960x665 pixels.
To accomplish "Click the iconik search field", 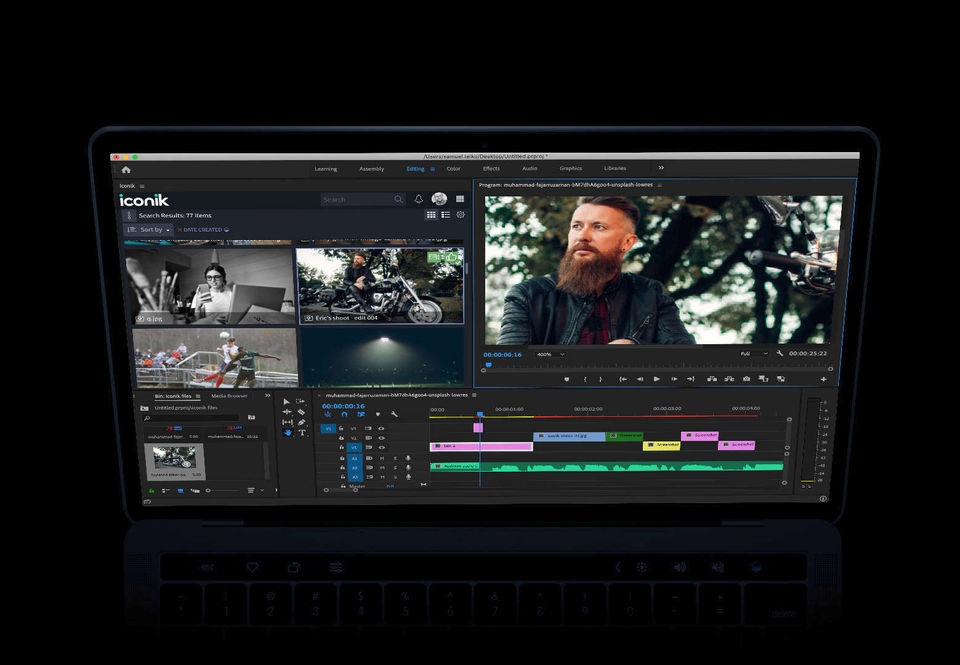I will pyautogui.click(x=356, y=199).
